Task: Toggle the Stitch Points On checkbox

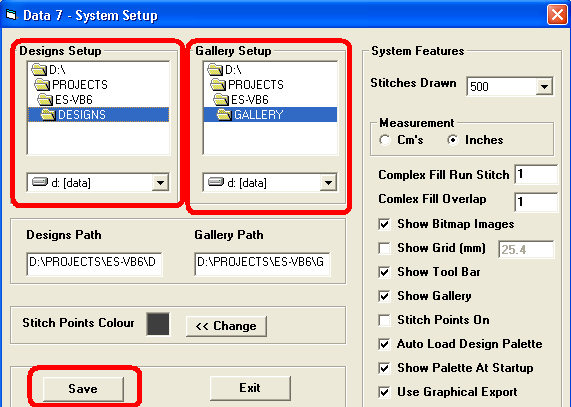Action: coord(384,320)
